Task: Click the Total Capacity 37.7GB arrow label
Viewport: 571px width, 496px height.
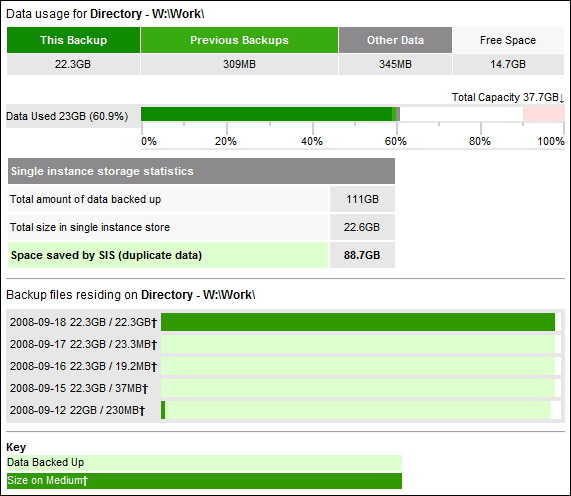Action: click(x=508, y=97)
